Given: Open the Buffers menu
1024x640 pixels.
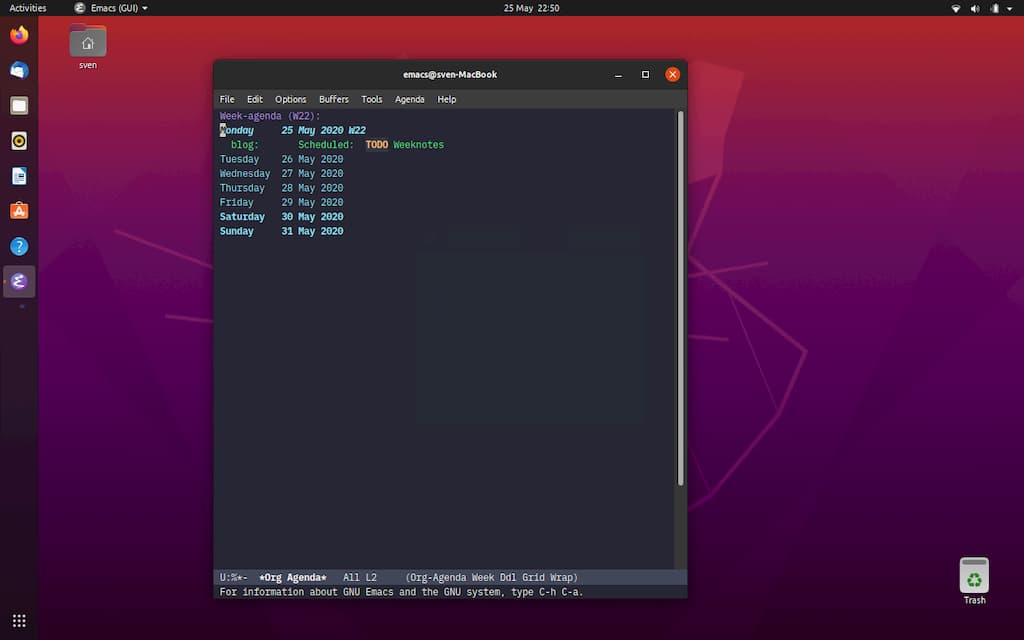Looking at the screenshot, I should tap(333, 99).
